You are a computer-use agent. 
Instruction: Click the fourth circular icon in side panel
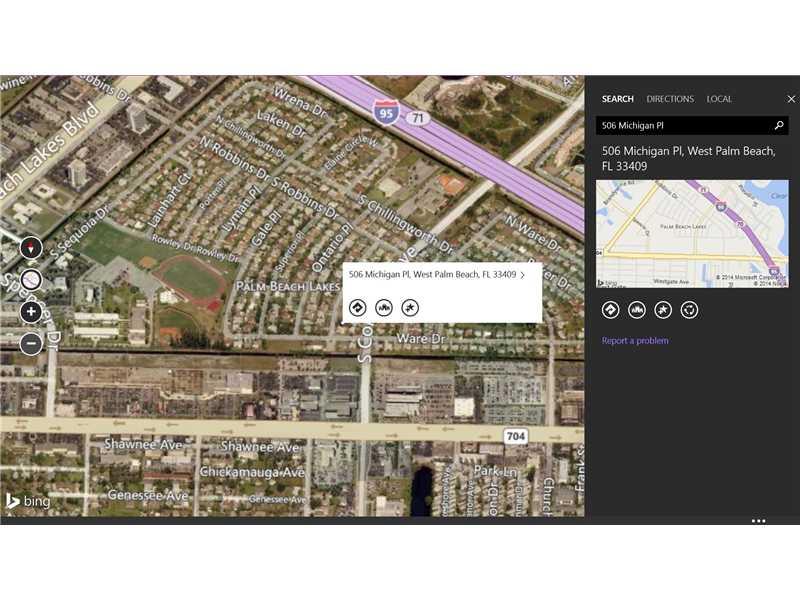[688, 310]
